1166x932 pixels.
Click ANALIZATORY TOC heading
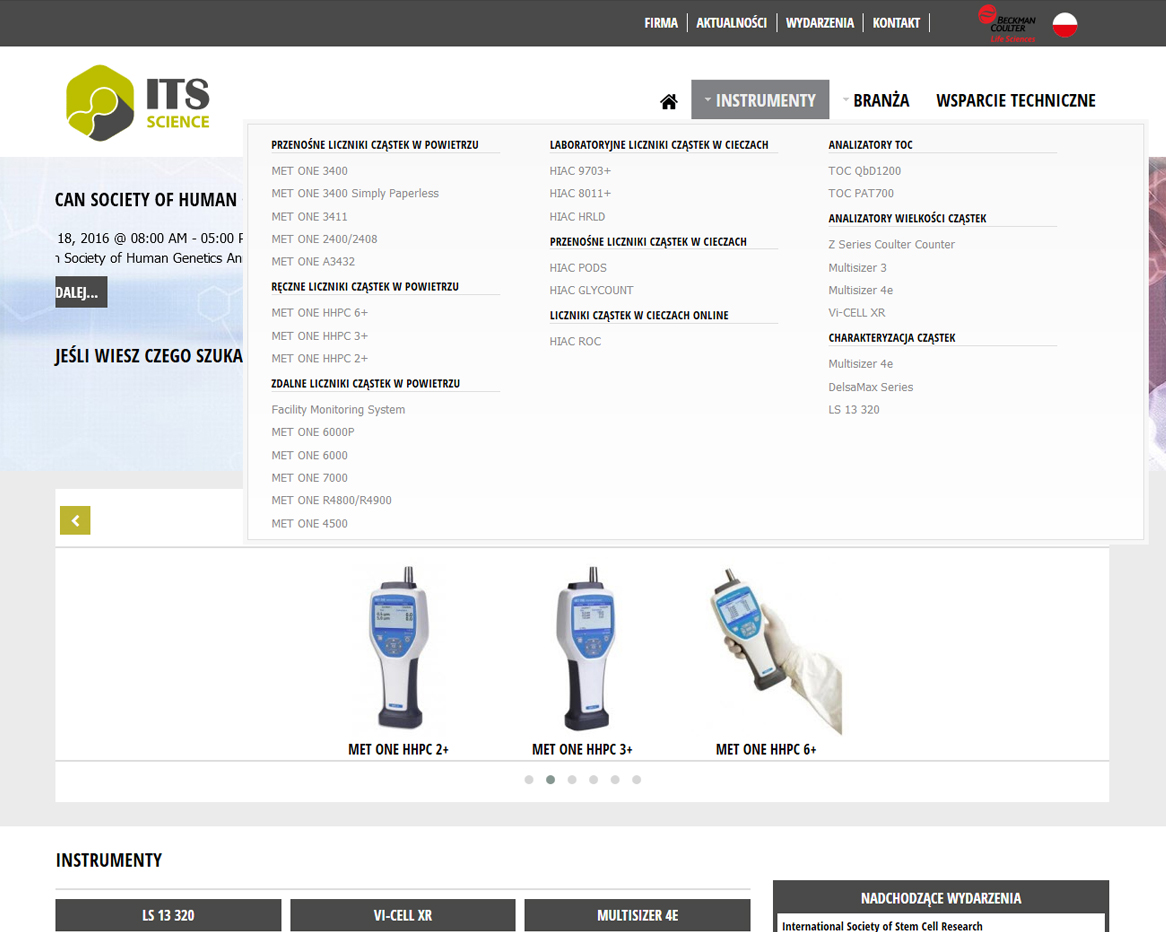tap(870, 145)
